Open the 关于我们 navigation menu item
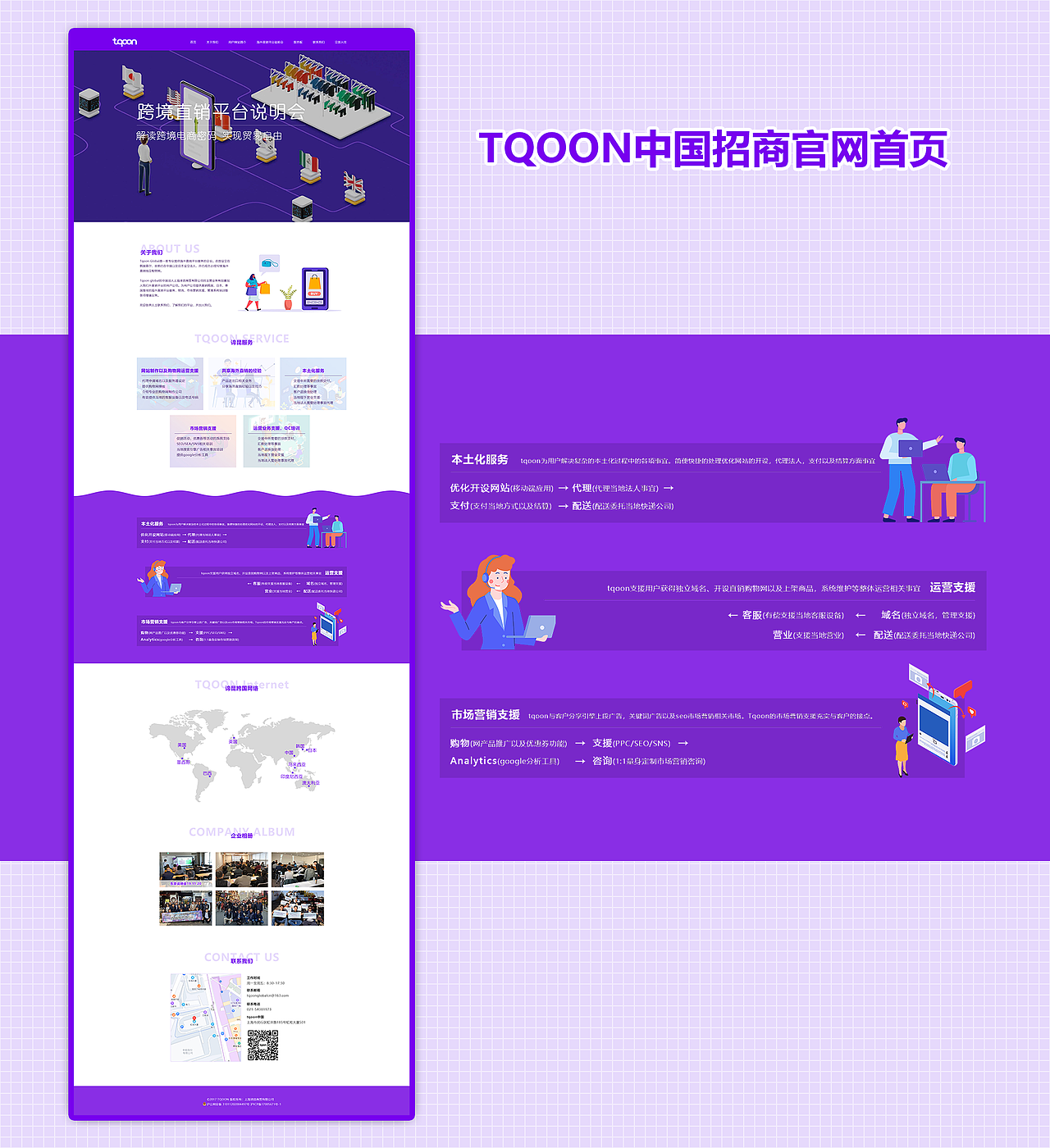This screenshot has height=1148, width=1050. (x=211, y=41)
